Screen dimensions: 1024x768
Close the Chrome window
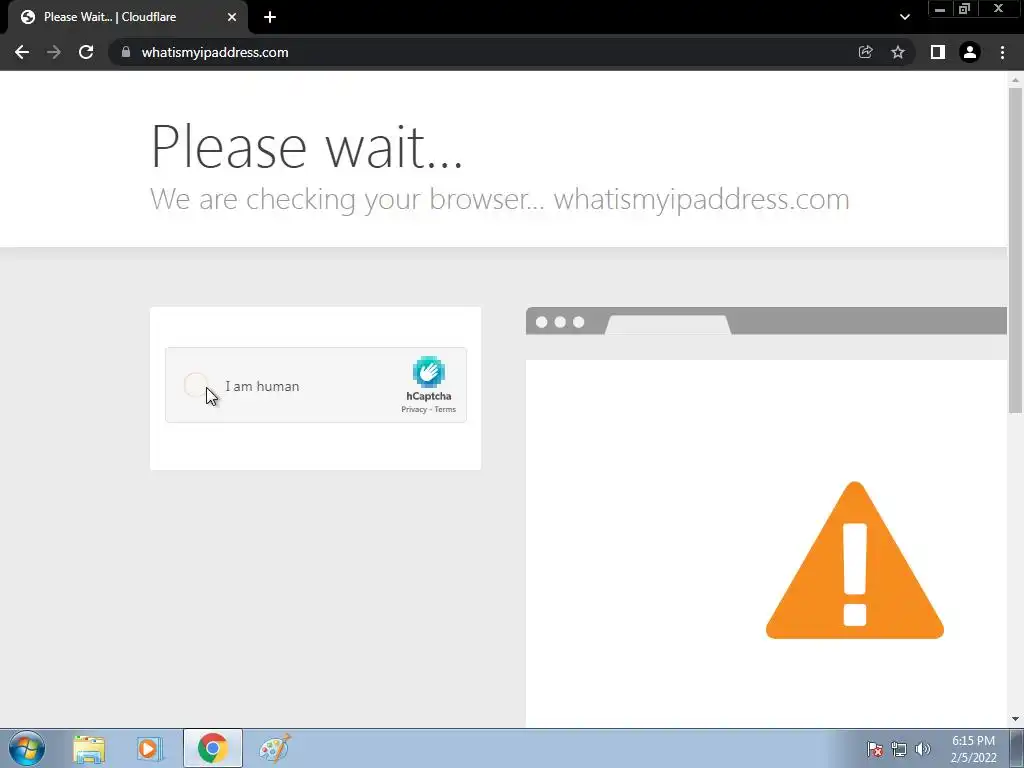click(999, 9)
